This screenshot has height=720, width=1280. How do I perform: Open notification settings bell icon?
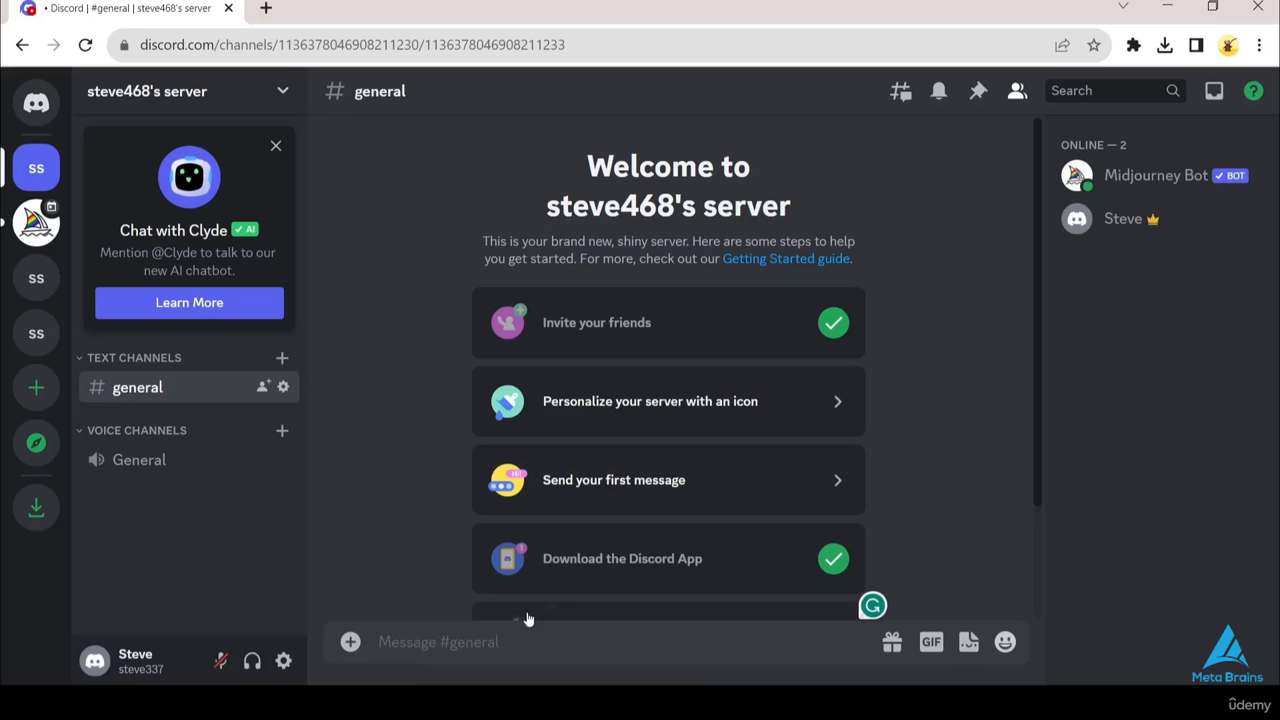coord(939,91)
